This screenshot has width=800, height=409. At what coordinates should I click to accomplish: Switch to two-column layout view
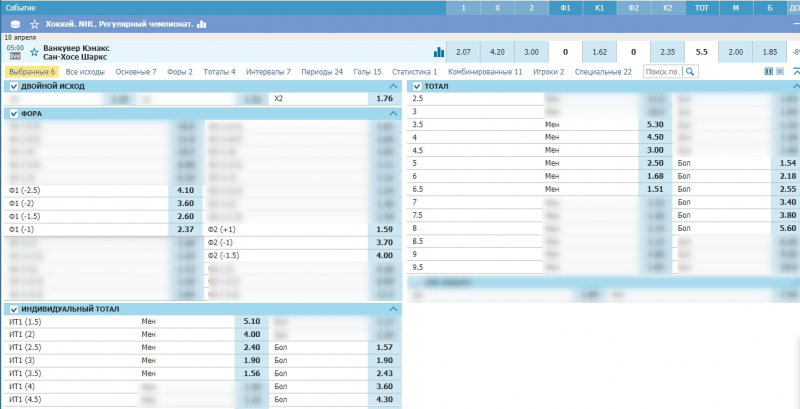(x=768, y=72)
